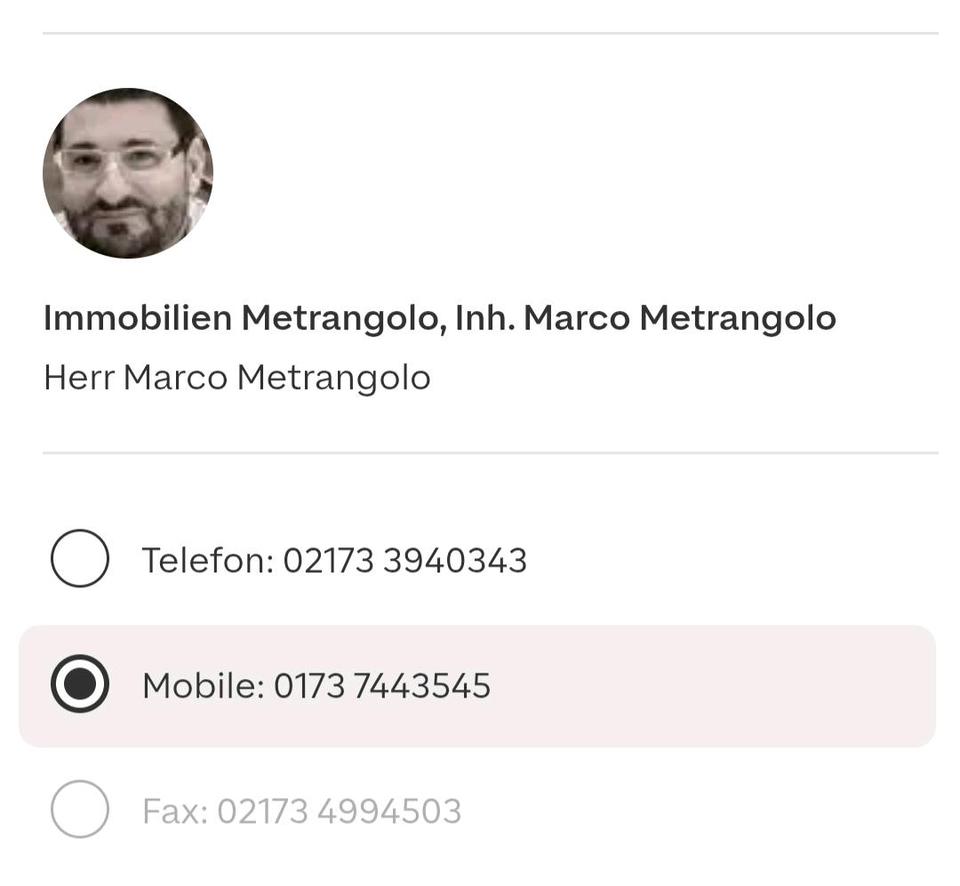Click the filled dot inside Mobile radio
The image size is (960, 886).
click(80, 685)
